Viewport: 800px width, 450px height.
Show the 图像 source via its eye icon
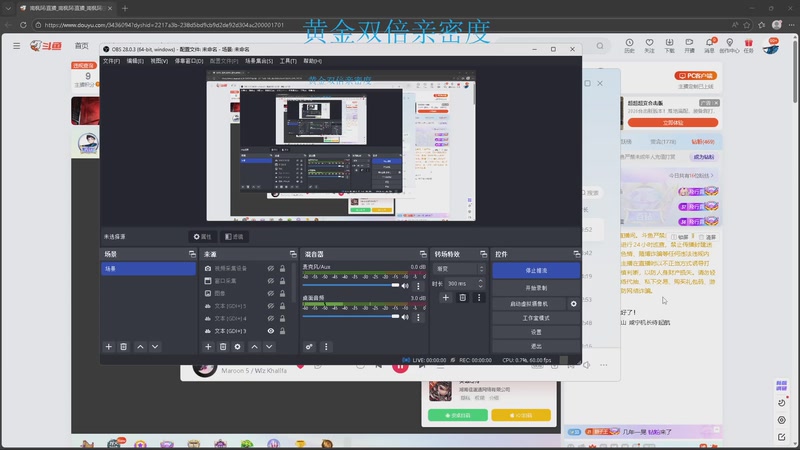[x=271, y=293]
